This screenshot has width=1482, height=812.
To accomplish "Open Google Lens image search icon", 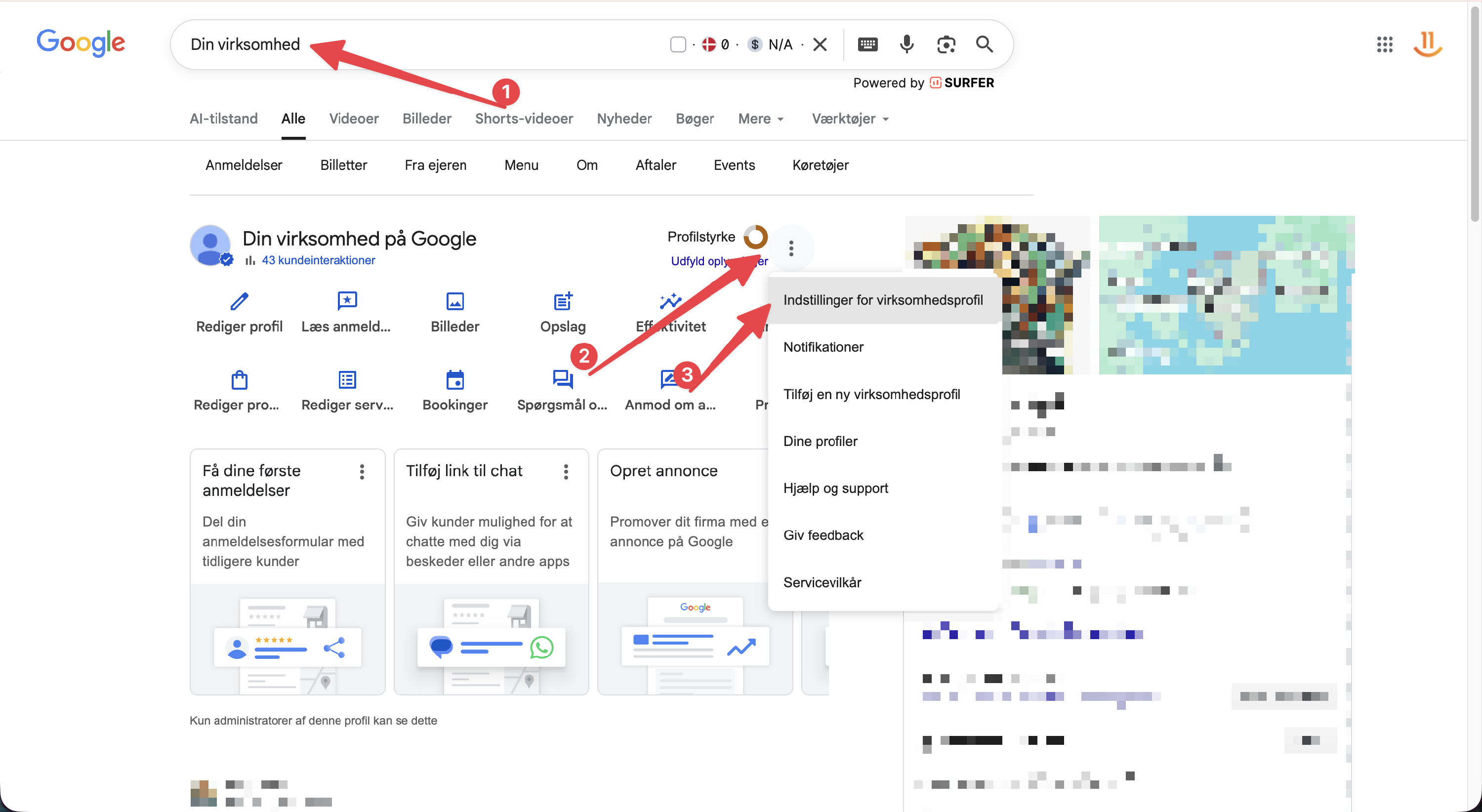I will click(946, 44).
